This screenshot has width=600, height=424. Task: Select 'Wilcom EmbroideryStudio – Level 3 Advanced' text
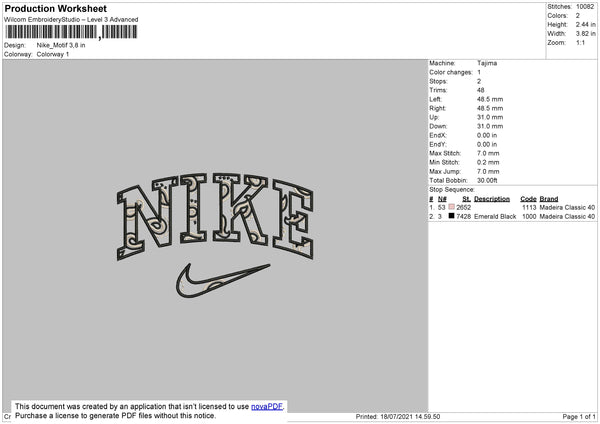coord(71,20)
